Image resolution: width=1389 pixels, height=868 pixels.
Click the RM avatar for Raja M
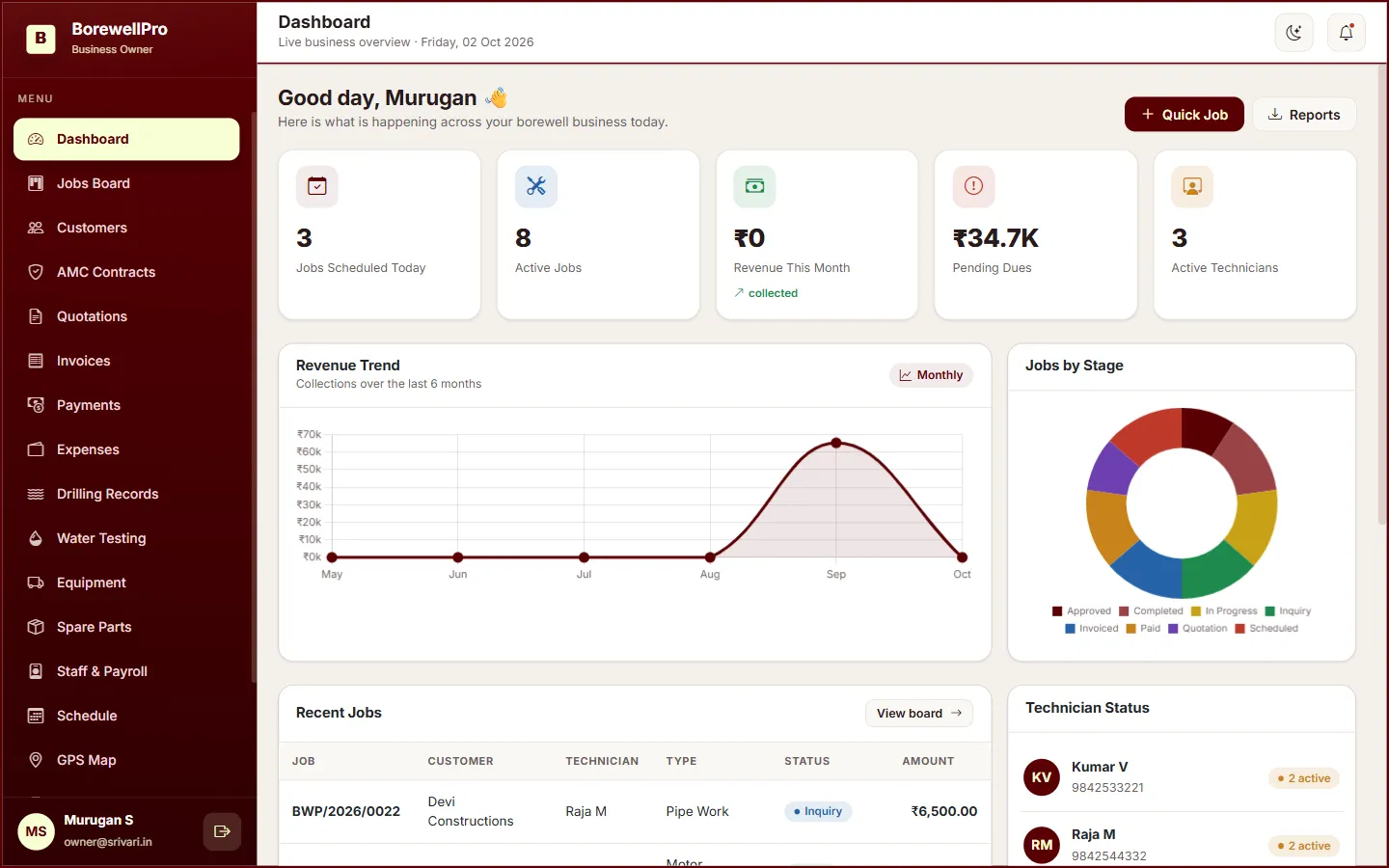point(1042,845)
